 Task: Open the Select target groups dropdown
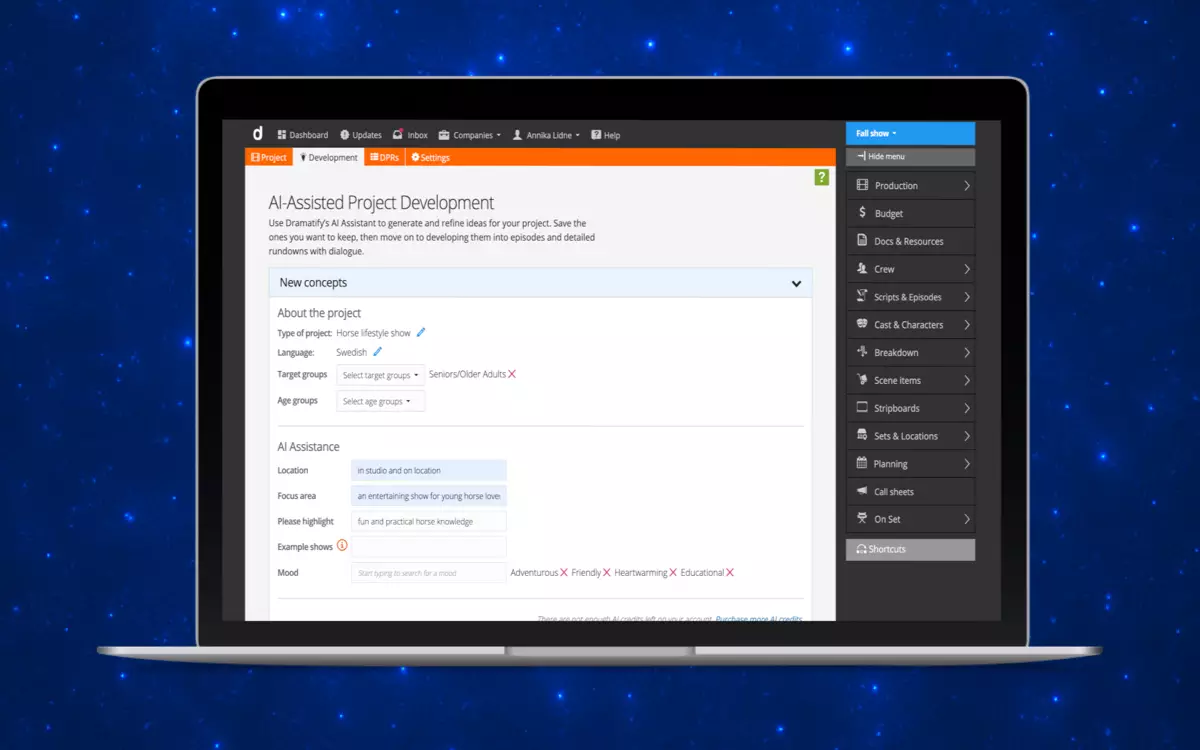click(380, 375)
